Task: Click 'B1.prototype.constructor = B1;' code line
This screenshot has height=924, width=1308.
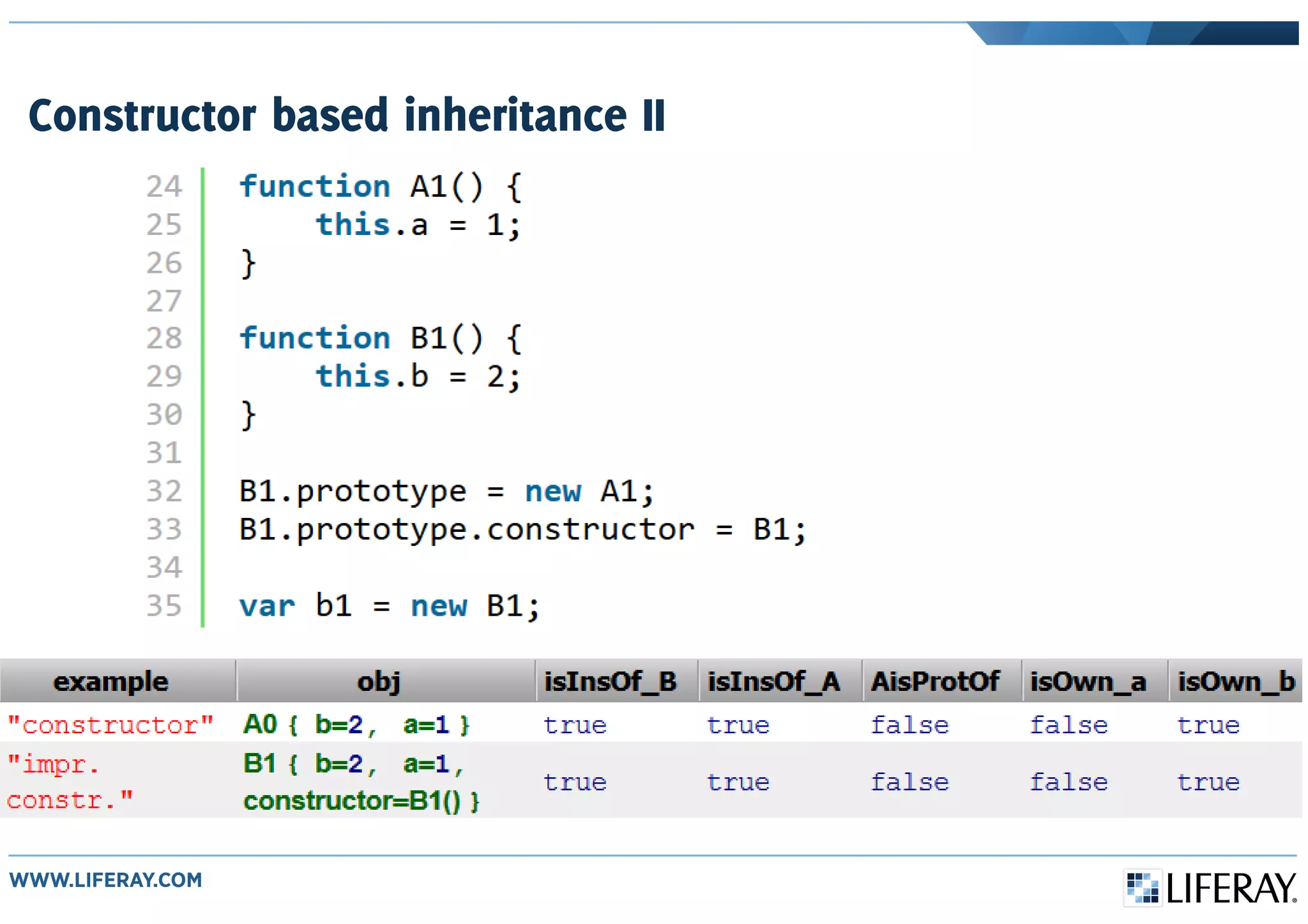Action: point(522,529)
